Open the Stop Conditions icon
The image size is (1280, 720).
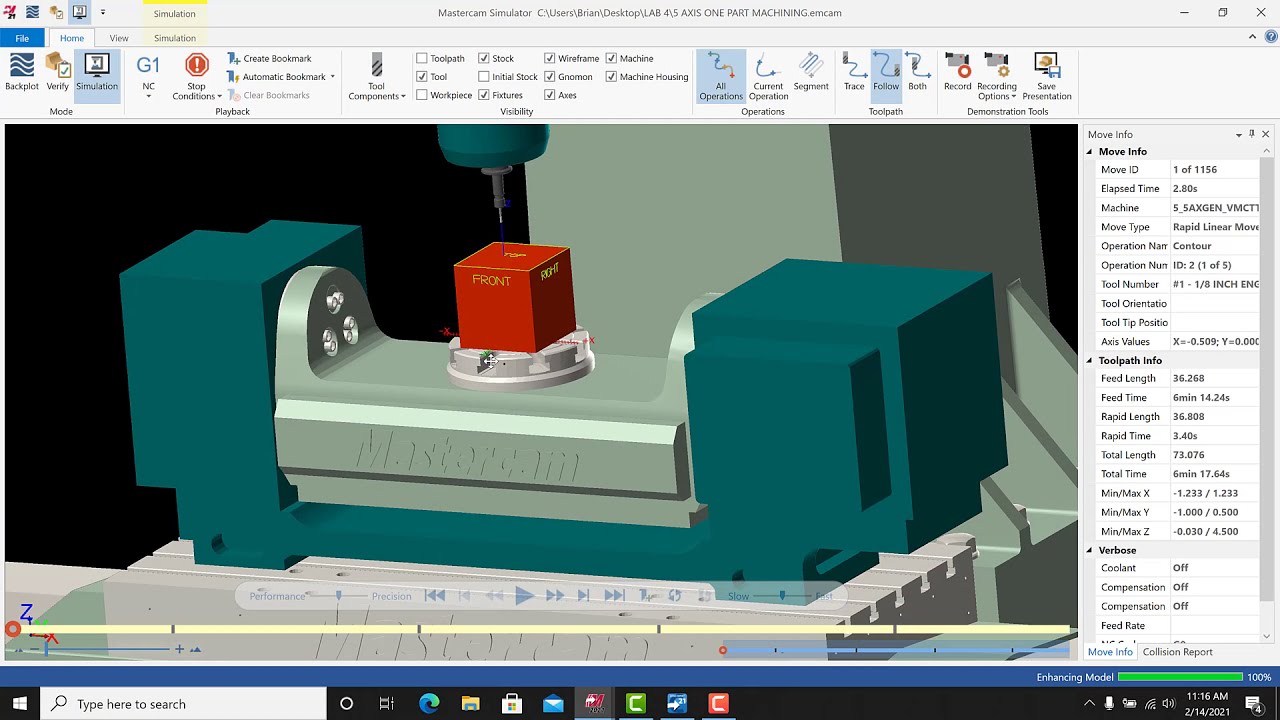coord(197,66)
